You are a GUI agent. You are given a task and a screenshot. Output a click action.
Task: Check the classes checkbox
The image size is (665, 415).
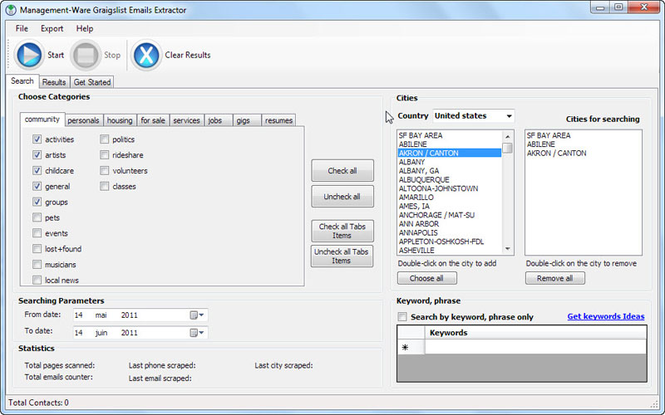coord(104,186)
